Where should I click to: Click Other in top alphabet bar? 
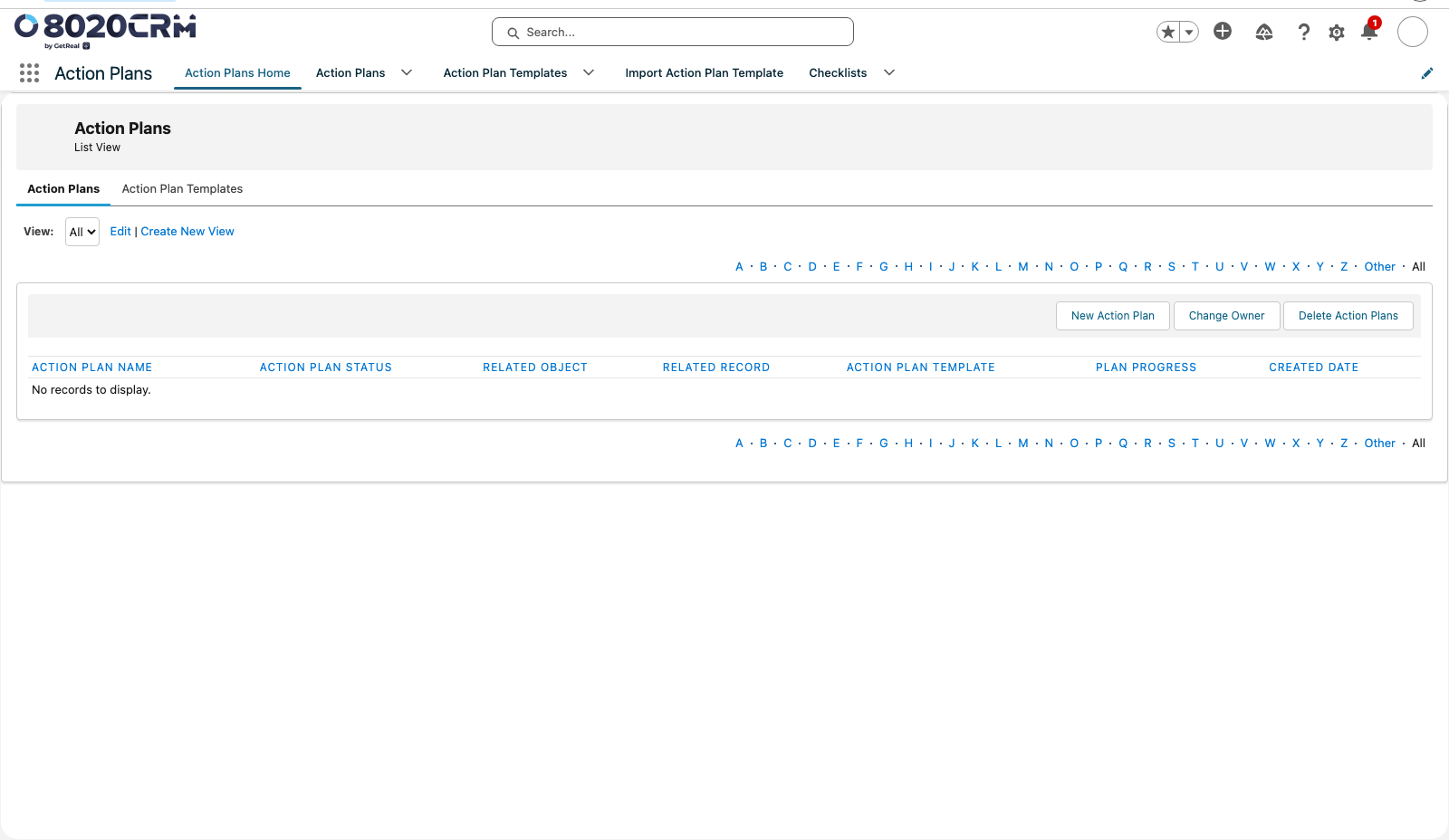click(x=1380, y=267)
